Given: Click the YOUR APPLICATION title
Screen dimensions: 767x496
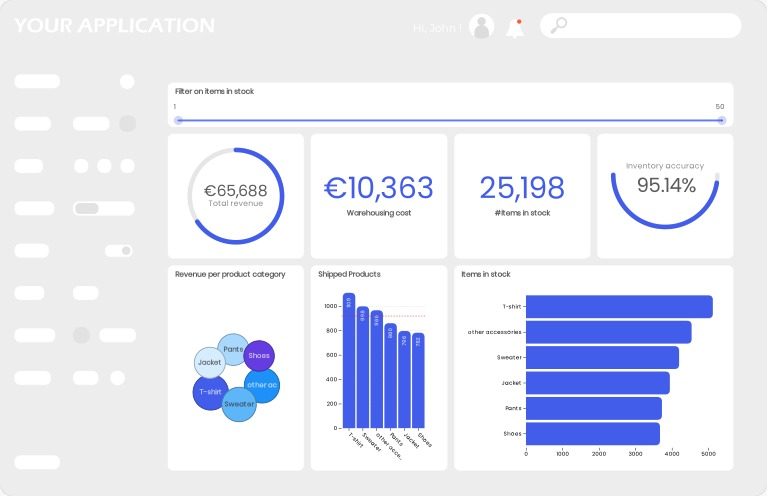Looking at the screenshot, I should (114, 26).
